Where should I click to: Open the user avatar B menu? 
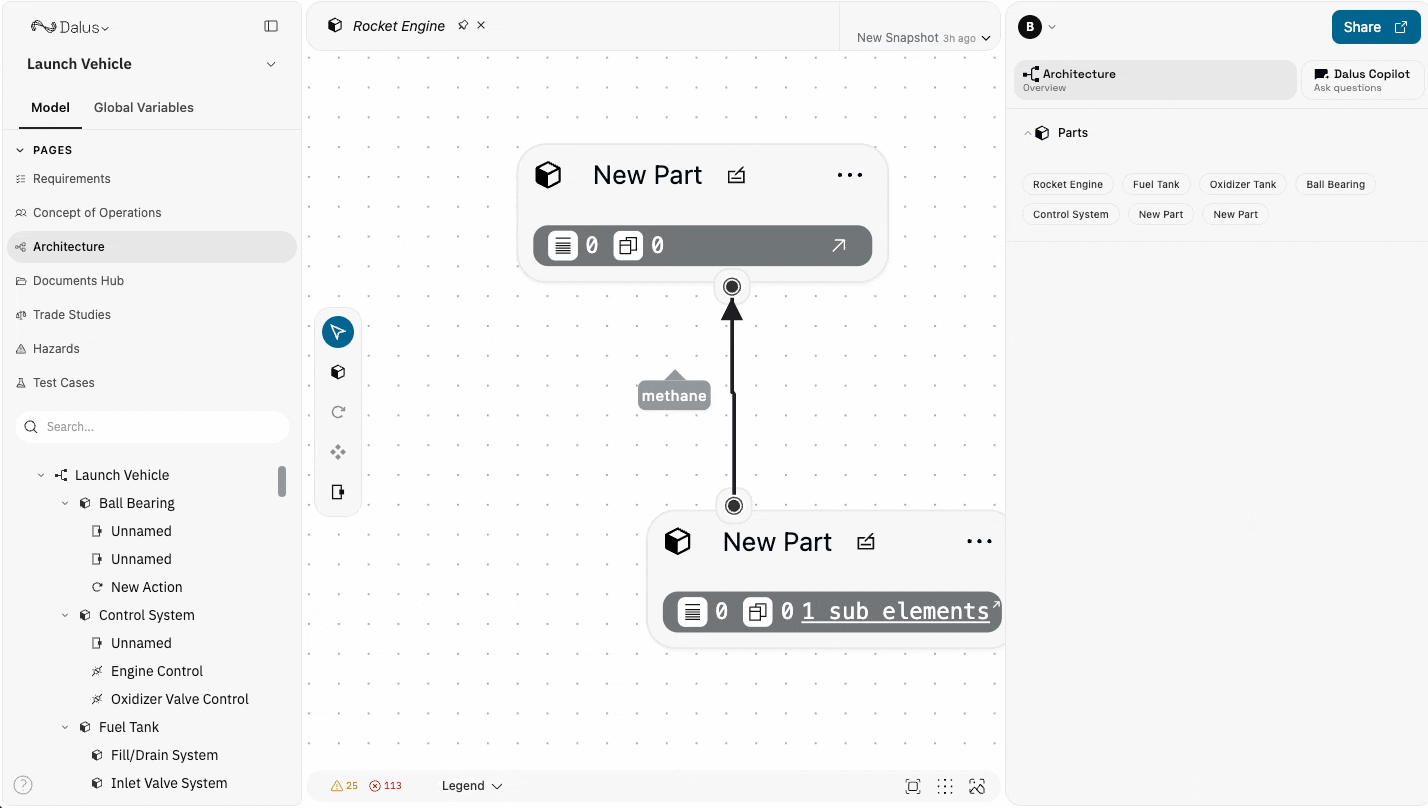point(1037,27)
